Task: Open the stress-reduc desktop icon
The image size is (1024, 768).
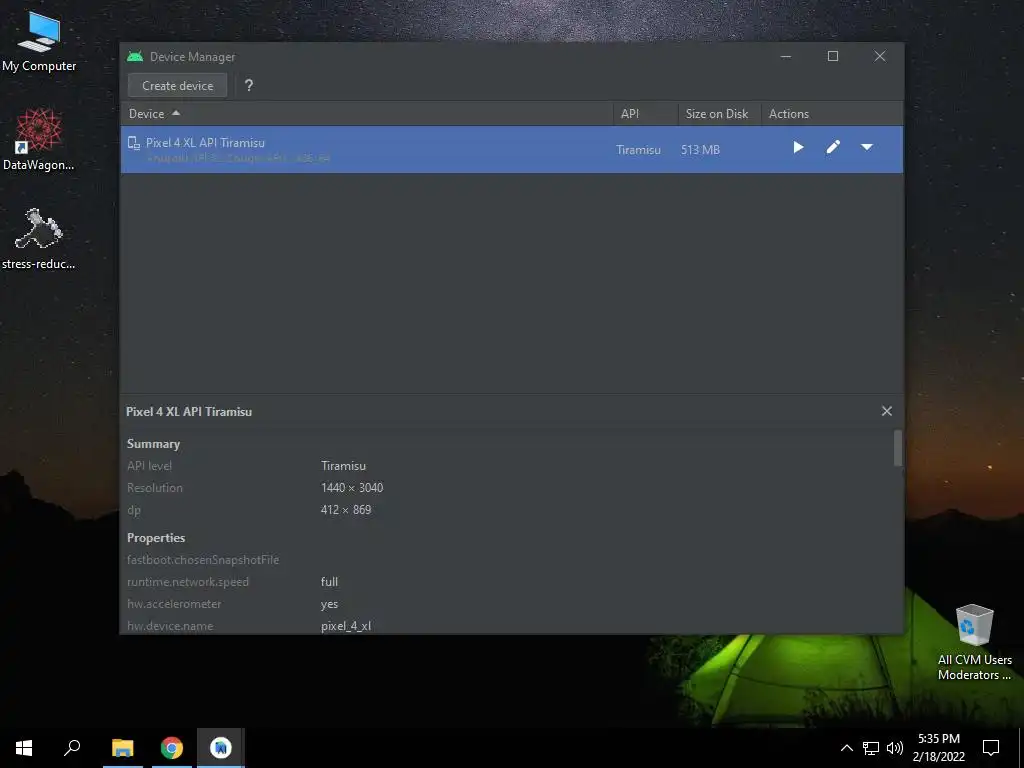Action: [39, 239]
